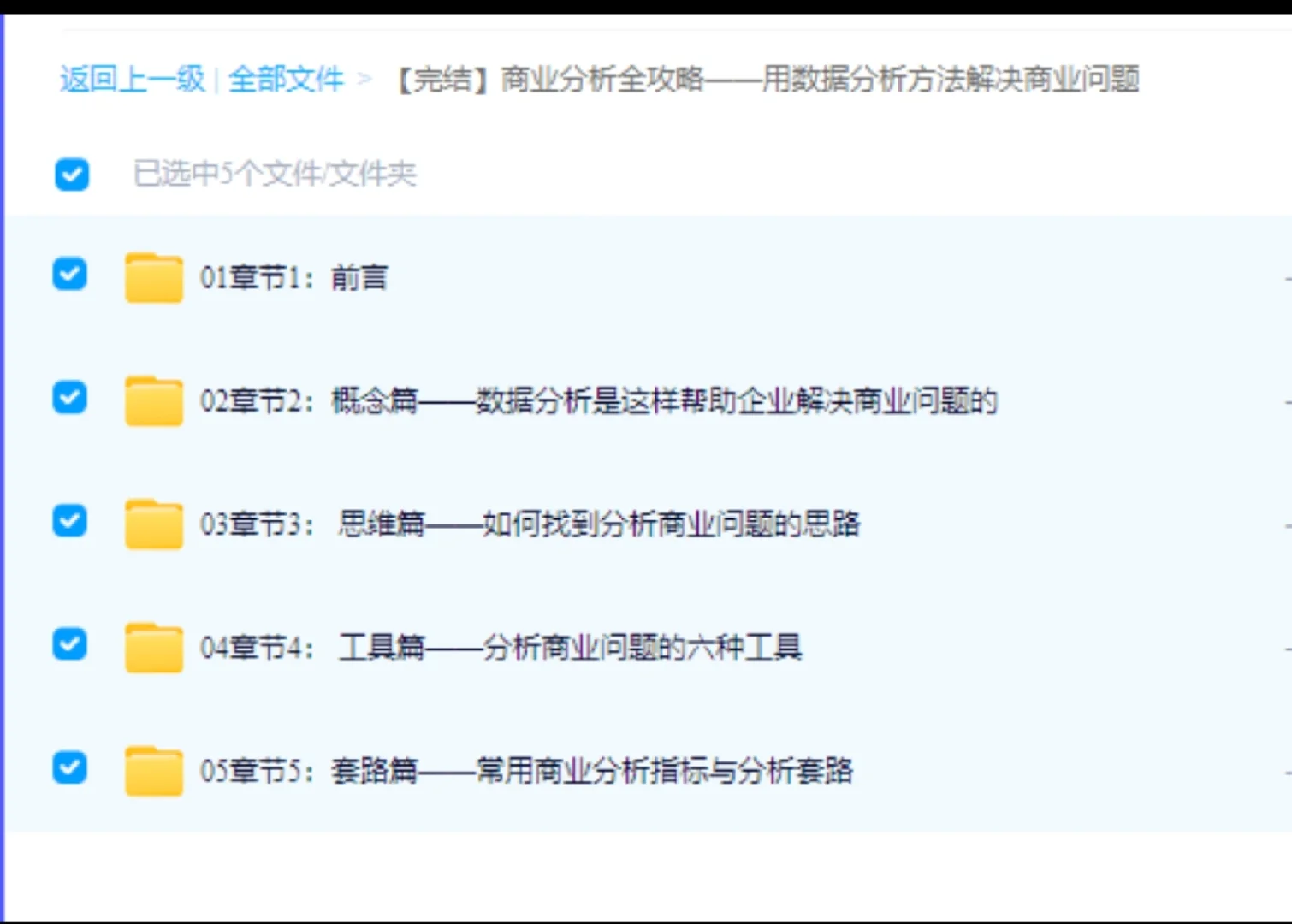Uncheck the 04章节4 工具篇 checkbox
The height and width of the screenshot is (924, 1292).
coord(69,644)
